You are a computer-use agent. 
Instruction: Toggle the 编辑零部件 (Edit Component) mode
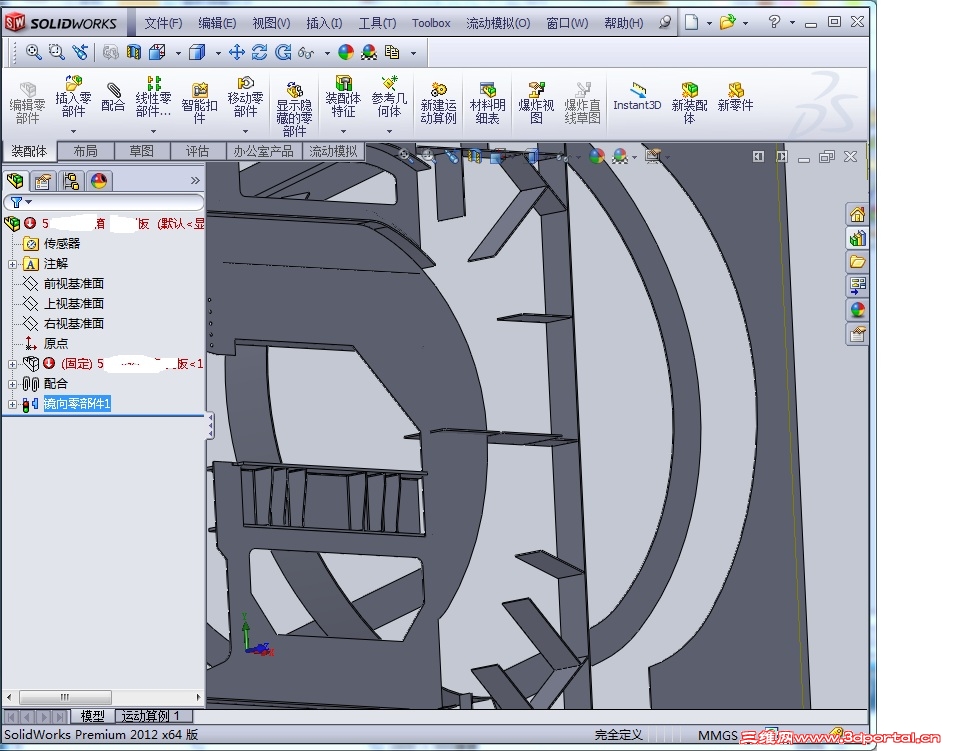click(27, 98)
